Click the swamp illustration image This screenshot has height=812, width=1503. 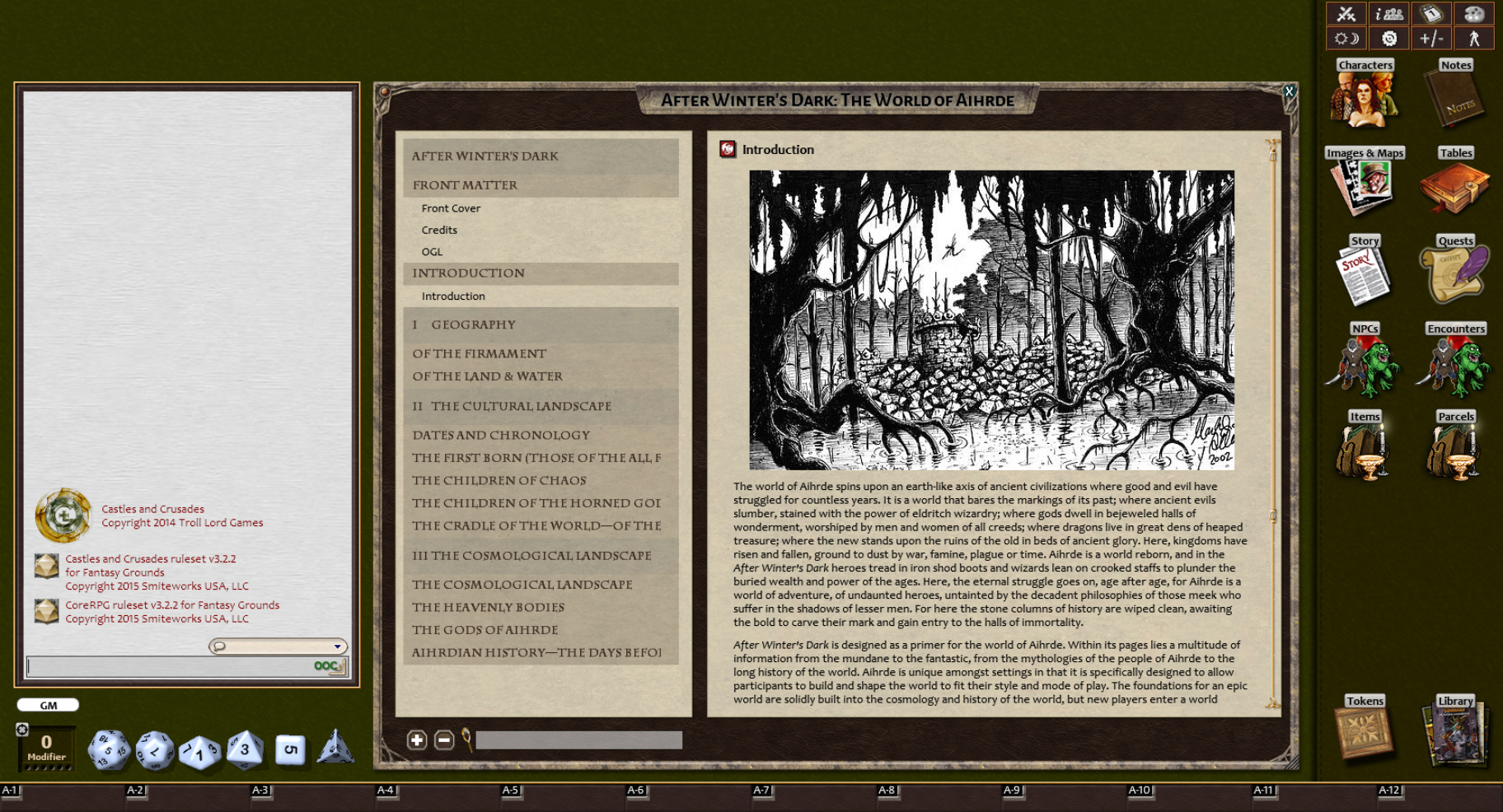point(991,320)
